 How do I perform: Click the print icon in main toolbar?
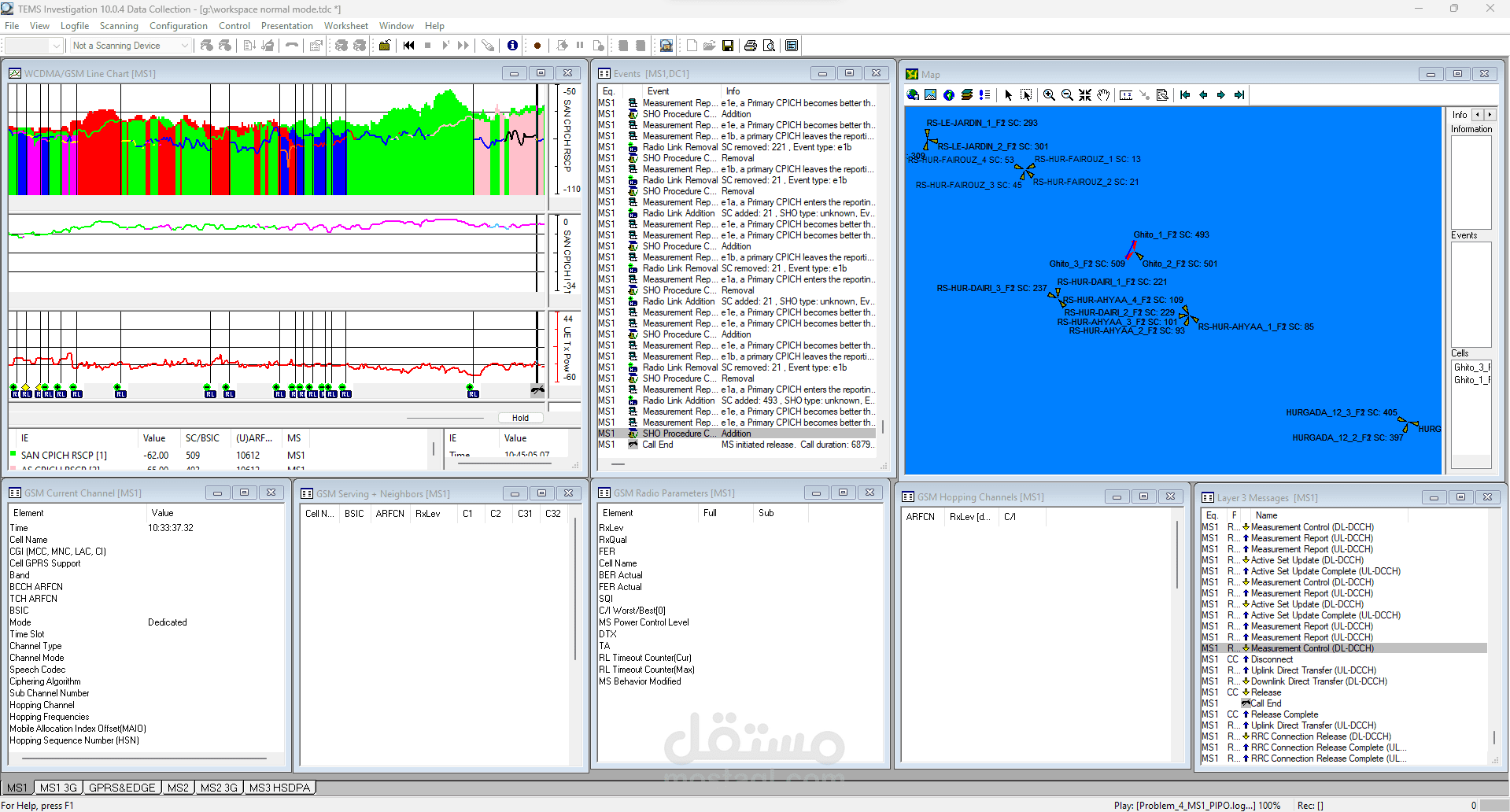tap(750, 46)
